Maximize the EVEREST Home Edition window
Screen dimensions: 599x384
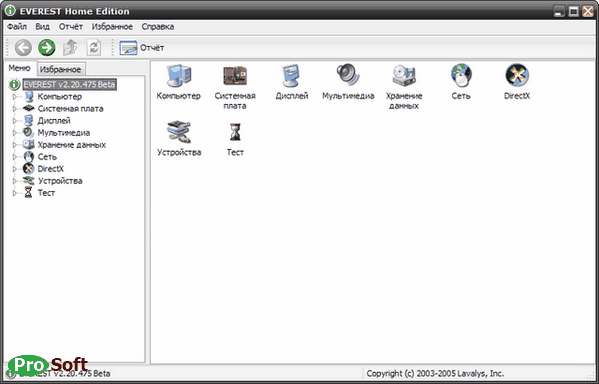(573, 11)
